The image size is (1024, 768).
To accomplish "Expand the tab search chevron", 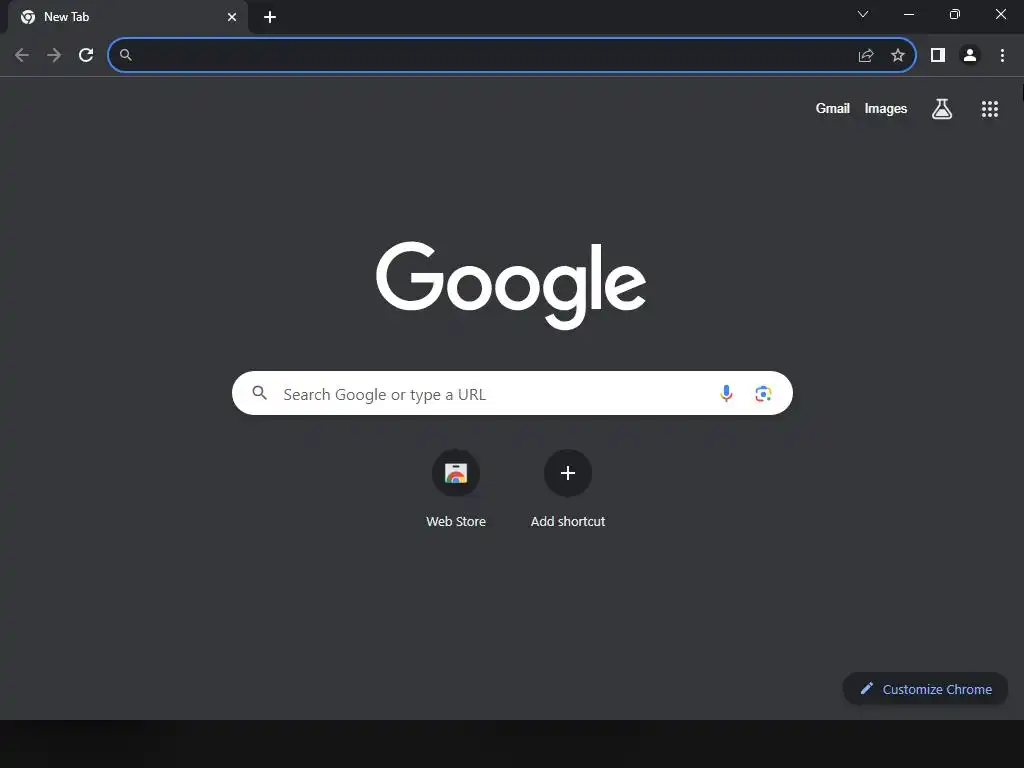I will pyautogui.click(x=863, y=14).
